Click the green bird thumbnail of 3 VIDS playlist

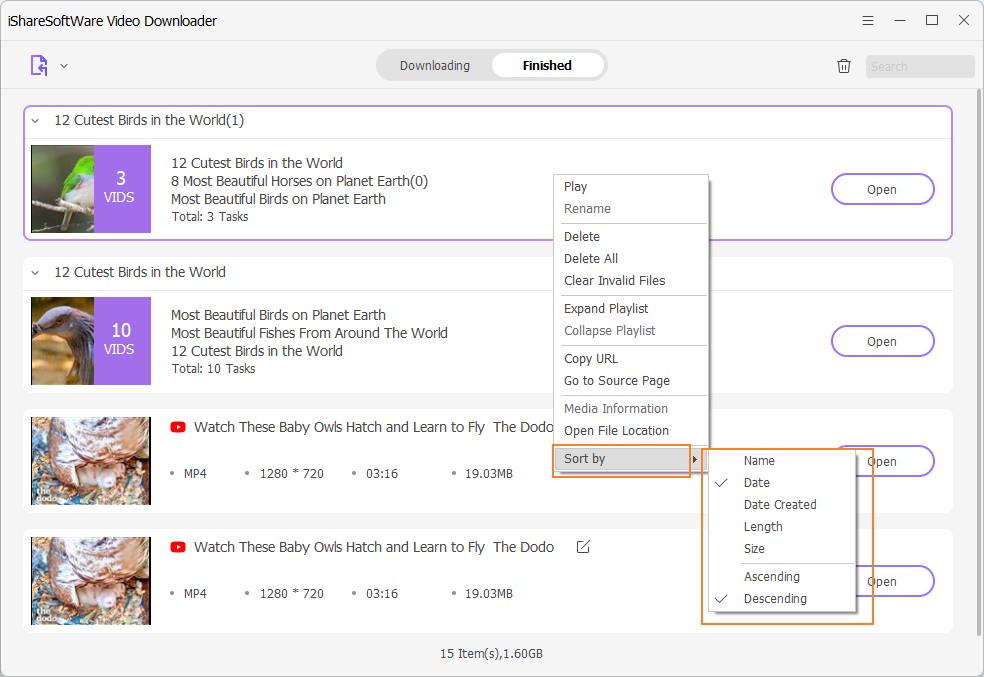pyautogui.click(x=63, y=189)
